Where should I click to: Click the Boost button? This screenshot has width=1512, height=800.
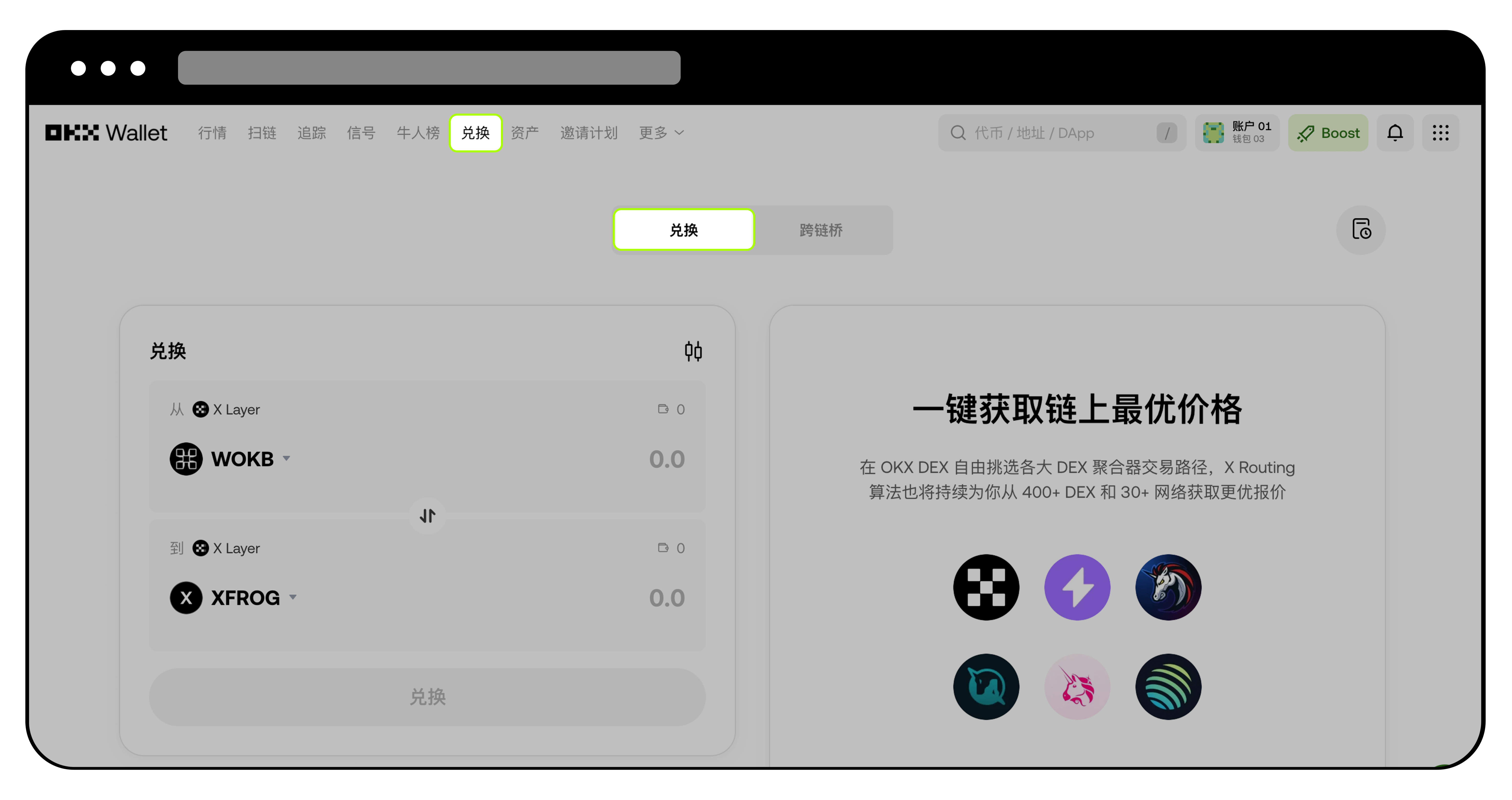[x=1328, y=133]
